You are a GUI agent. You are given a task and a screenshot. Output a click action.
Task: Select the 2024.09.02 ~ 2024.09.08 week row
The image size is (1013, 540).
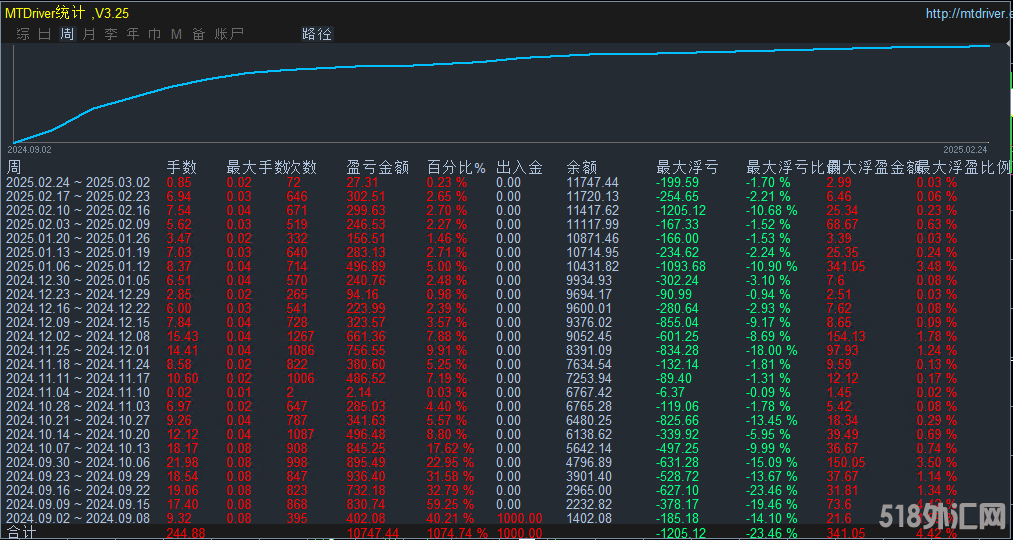coord(78,519)
